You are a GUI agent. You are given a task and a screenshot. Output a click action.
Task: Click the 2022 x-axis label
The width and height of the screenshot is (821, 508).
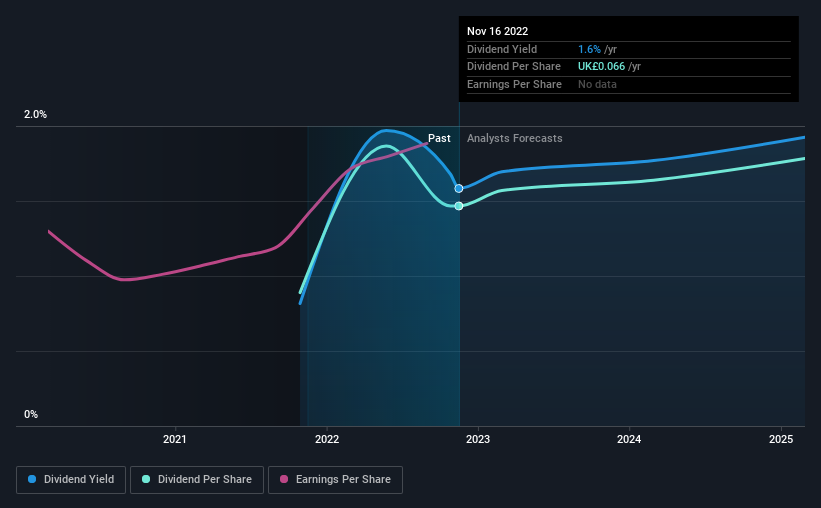pyautogui.click(x=327, y=439)
